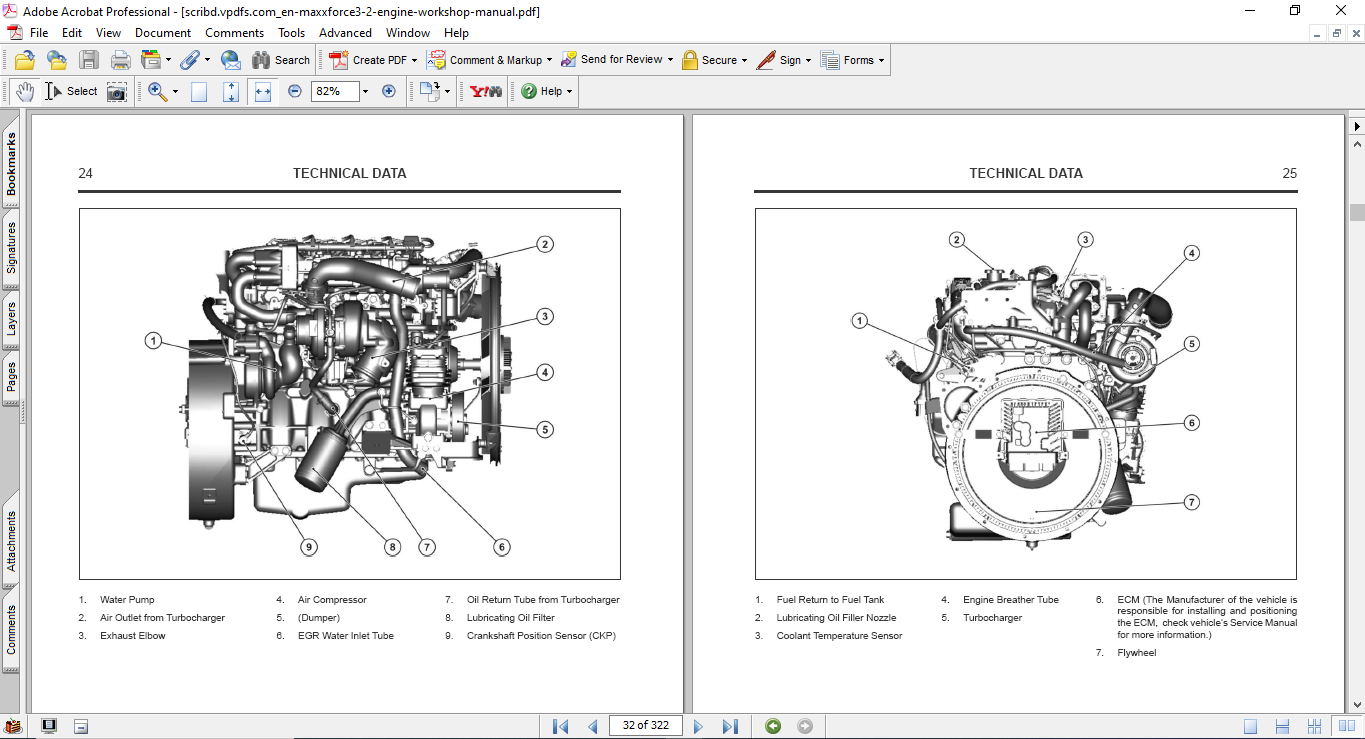Image resolution: width=1365 pixels, height=739 pixels.
Task: Click the page number input field
Action: (645, 726)
